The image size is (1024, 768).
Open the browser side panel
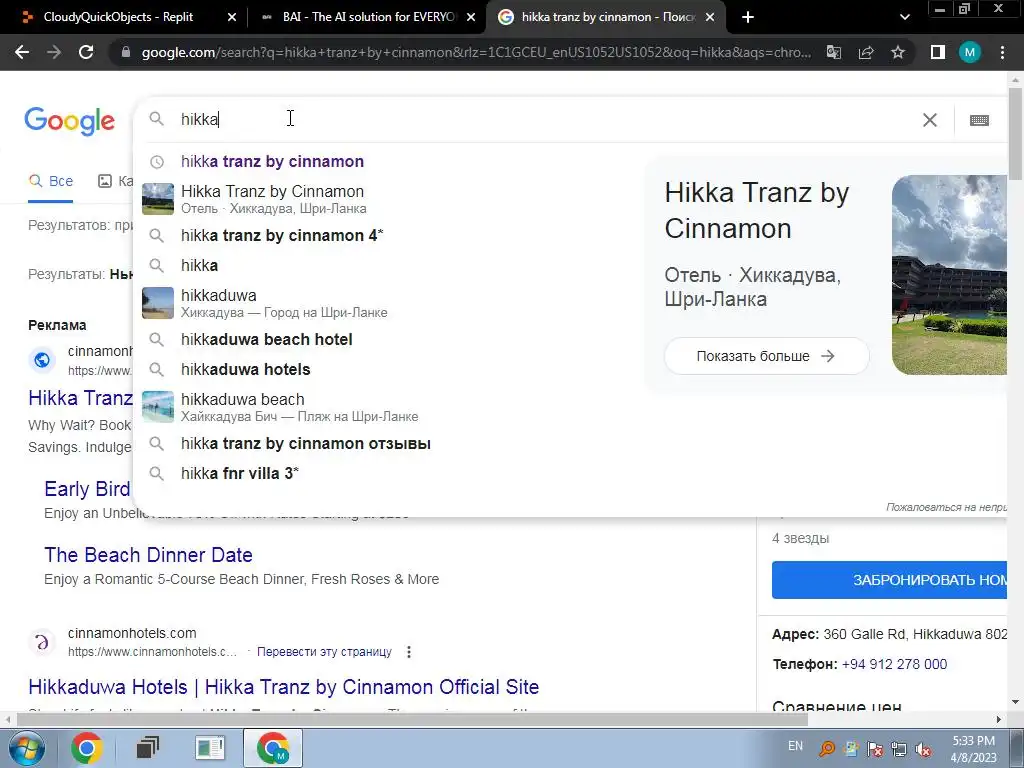pyautogui.click(x=938, y=52)
